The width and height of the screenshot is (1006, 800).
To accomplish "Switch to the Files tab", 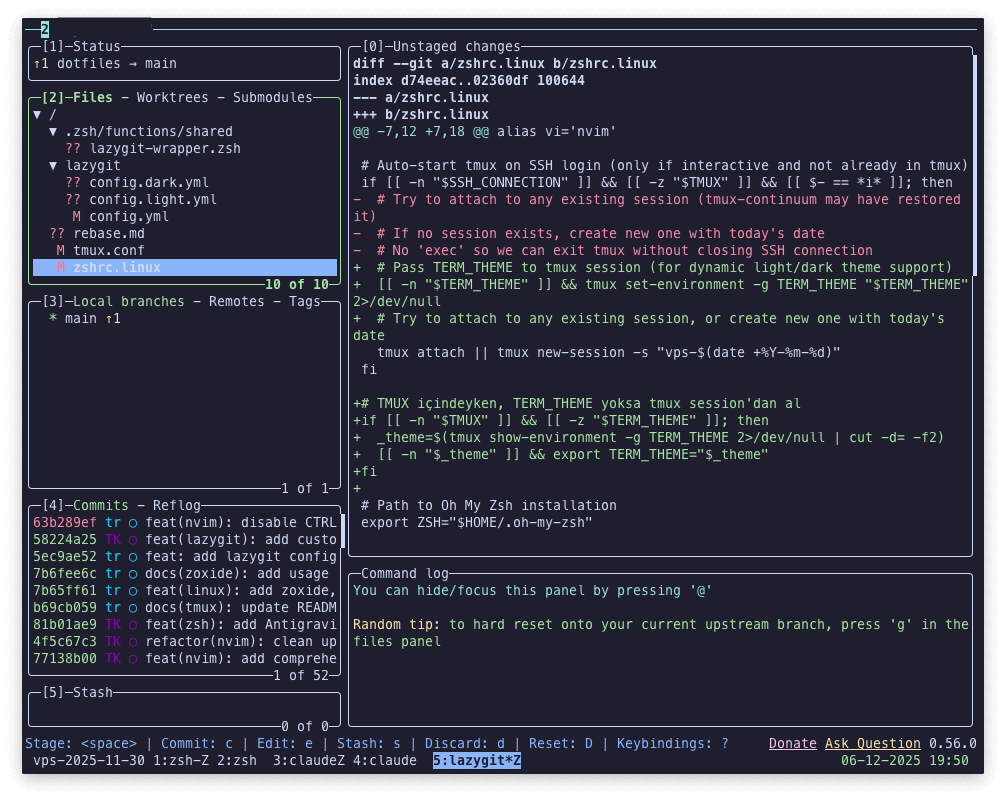I will (92, 98).
